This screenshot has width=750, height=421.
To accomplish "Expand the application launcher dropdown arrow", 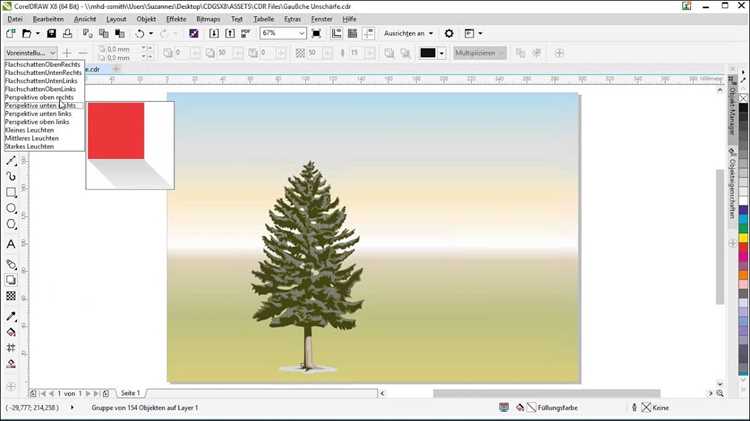I will 480,33.
